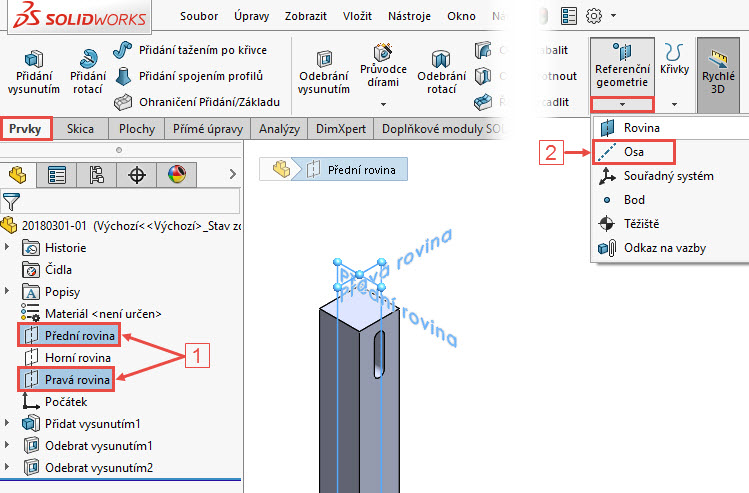Click the boundary cut icon below lofted cut
Screen dimensions: 749x493
pos(483,102)
